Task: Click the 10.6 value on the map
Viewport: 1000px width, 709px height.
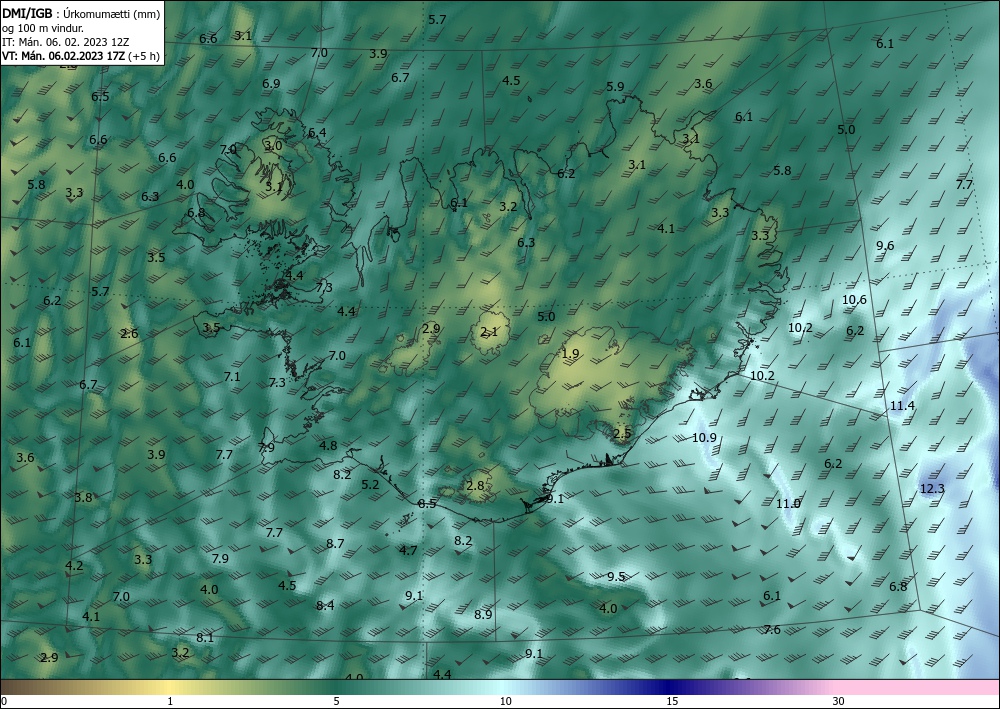Action: point(854,300)
